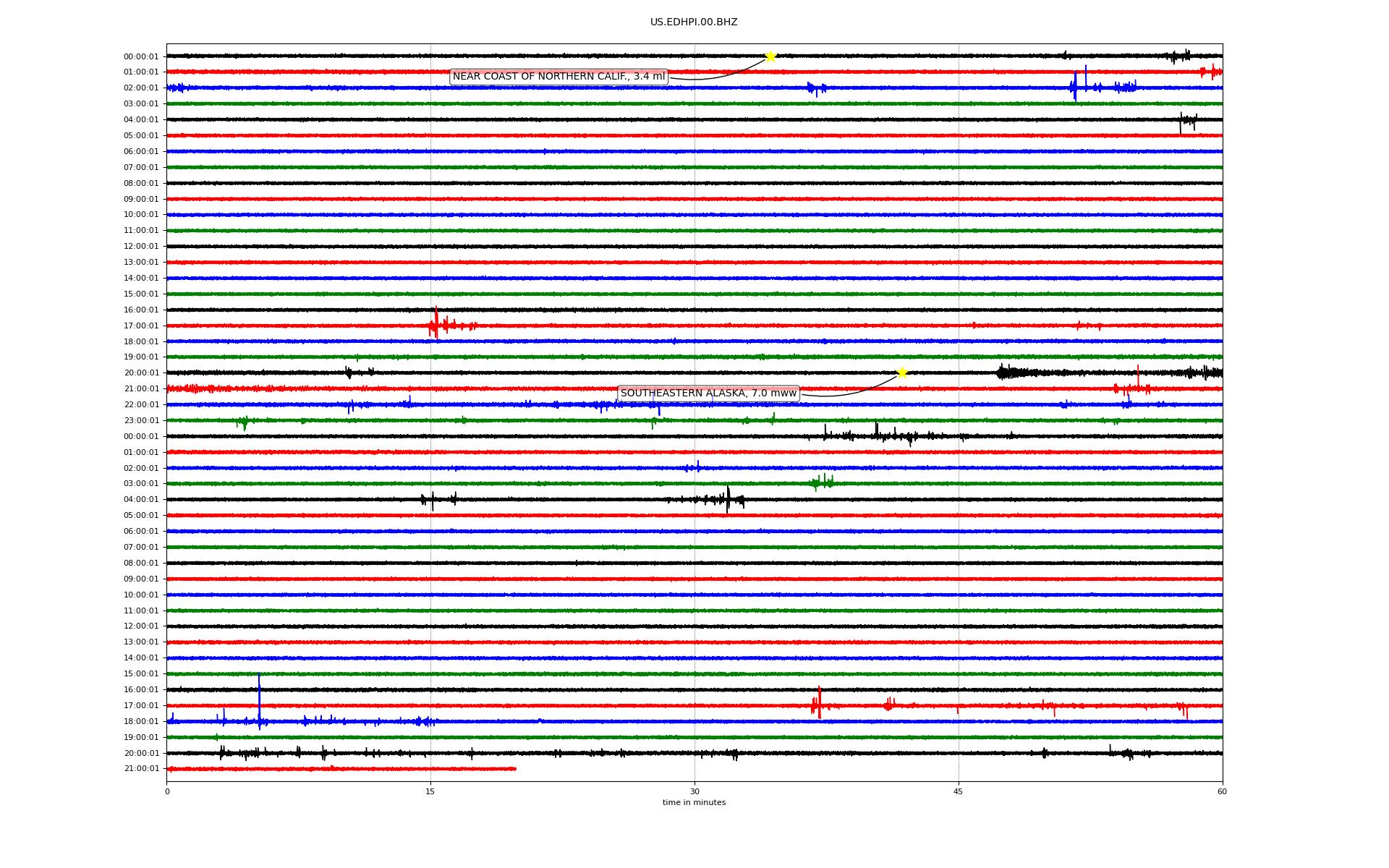Click the 30-minute tick label on the x-axis
This screenshot has height=868, width=1389.
(694, 791)
